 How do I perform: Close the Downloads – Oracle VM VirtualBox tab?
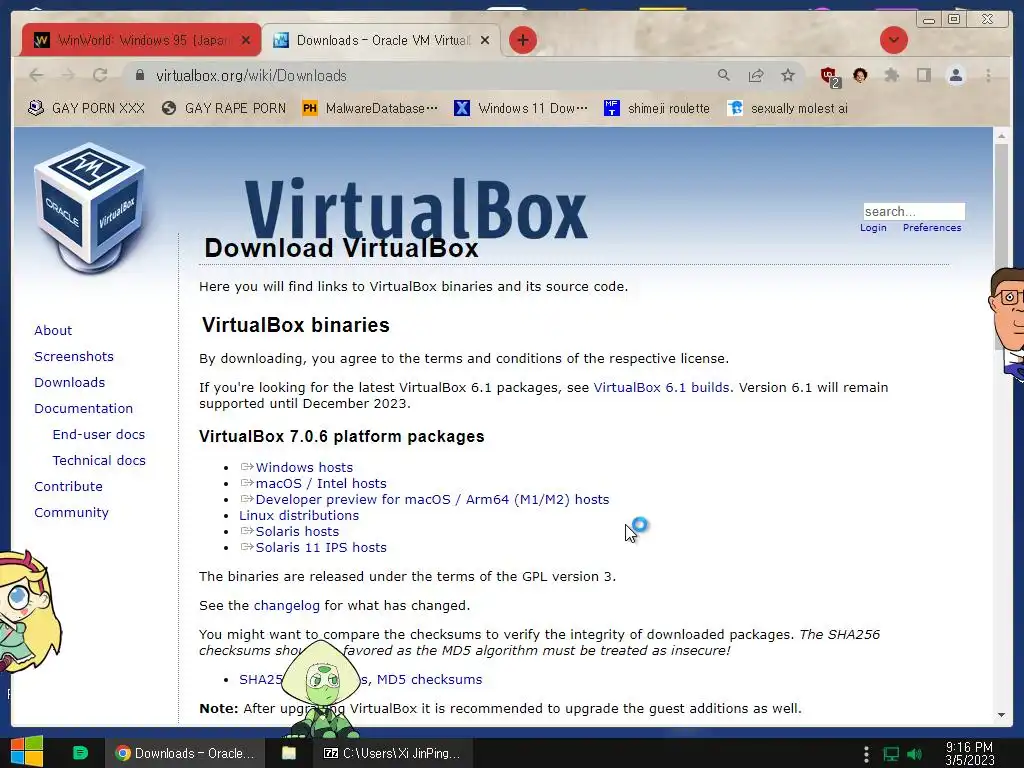pos(485,40)
